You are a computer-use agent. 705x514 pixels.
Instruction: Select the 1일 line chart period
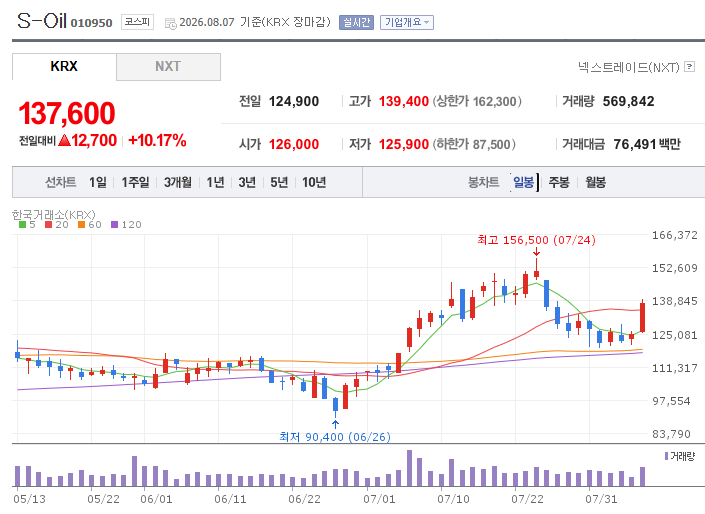pos(98,182)
